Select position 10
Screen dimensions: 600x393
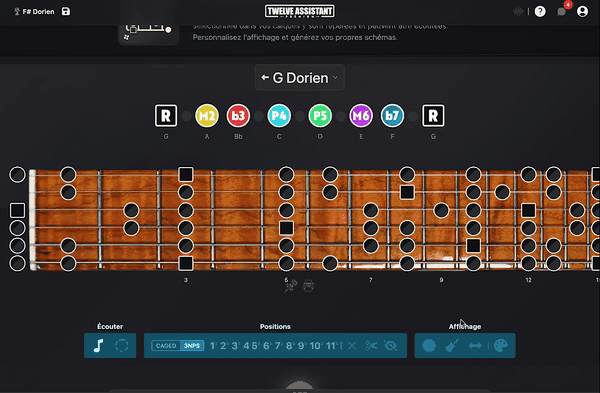tap(316, 346)
